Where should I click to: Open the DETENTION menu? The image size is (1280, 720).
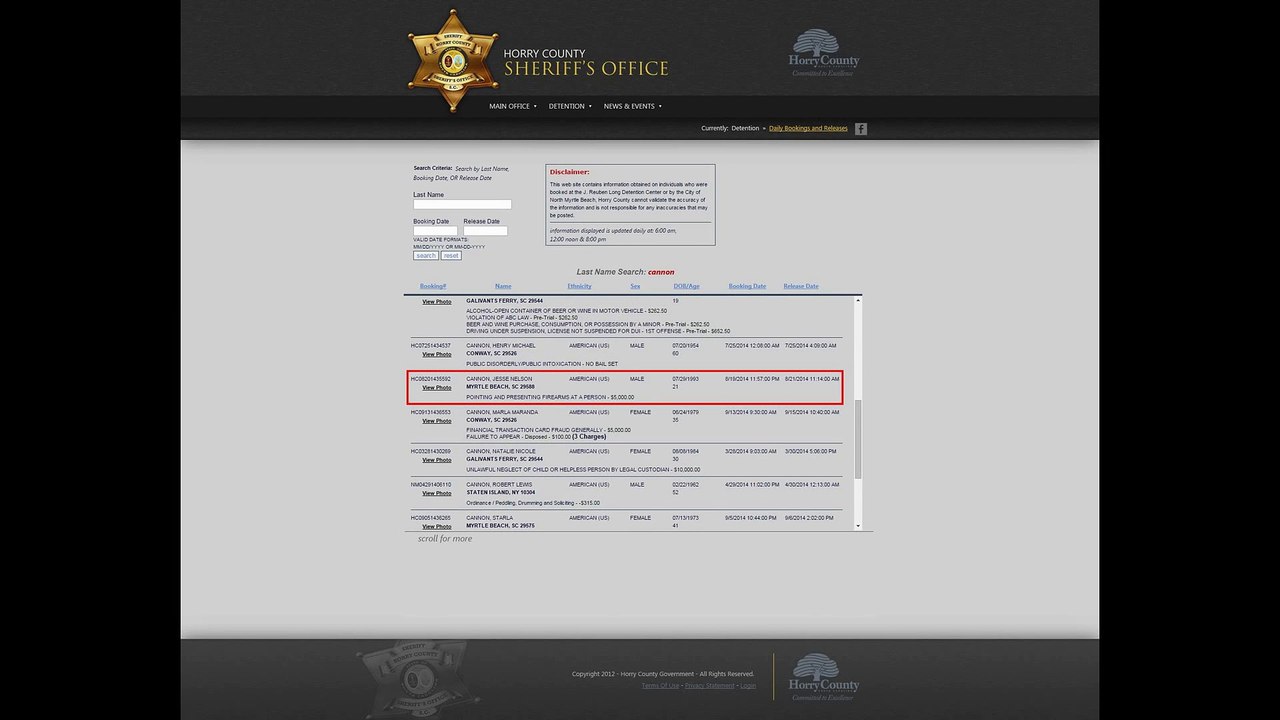(570, 106)
